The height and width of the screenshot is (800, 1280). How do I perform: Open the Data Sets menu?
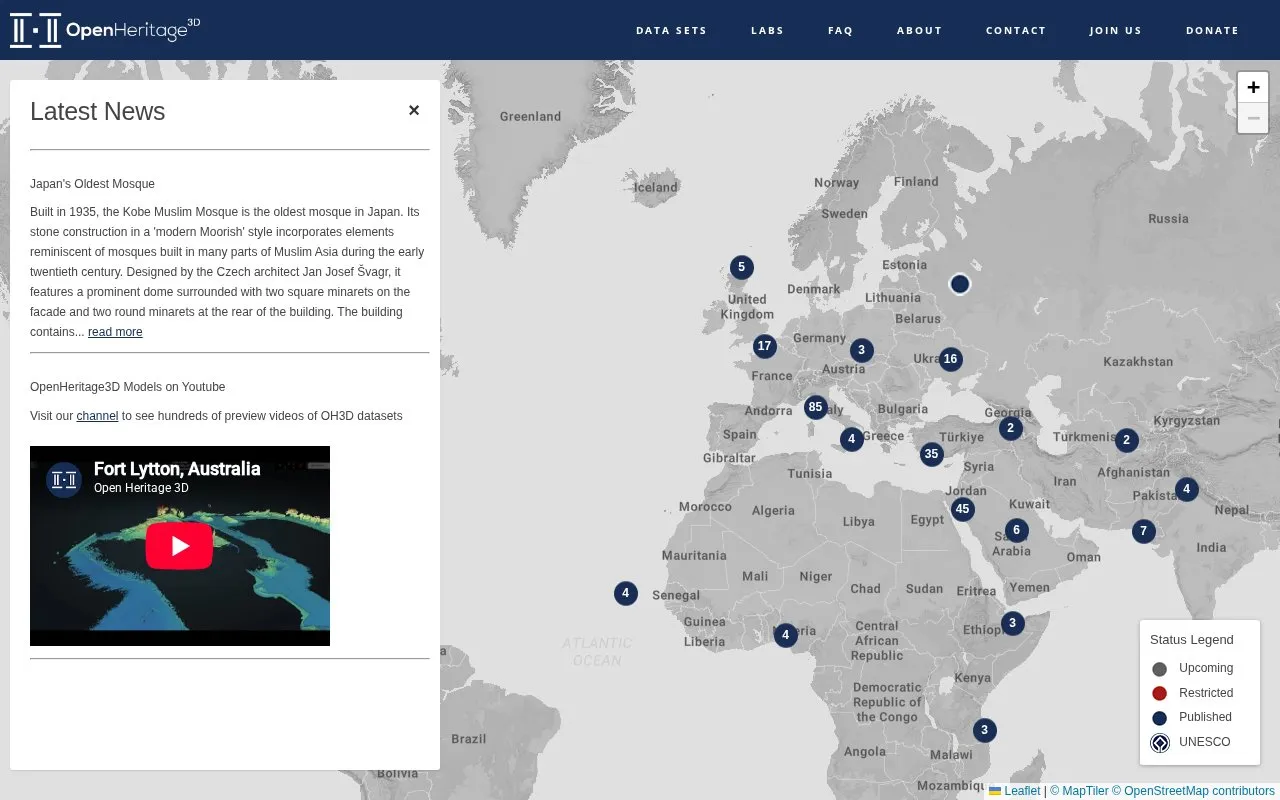click(671, 30)
